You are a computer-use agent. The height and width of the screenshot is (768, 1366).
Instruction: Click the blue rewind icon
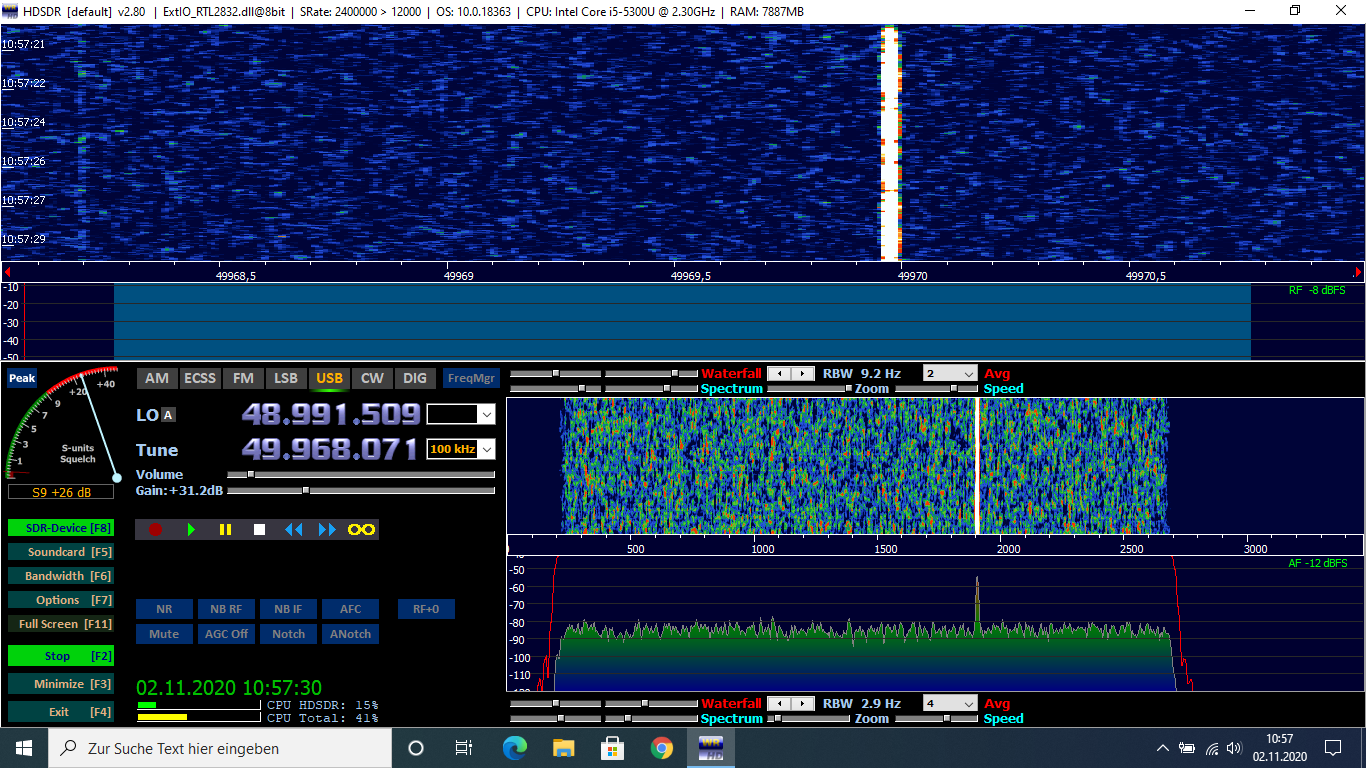(x=293, y=529)
